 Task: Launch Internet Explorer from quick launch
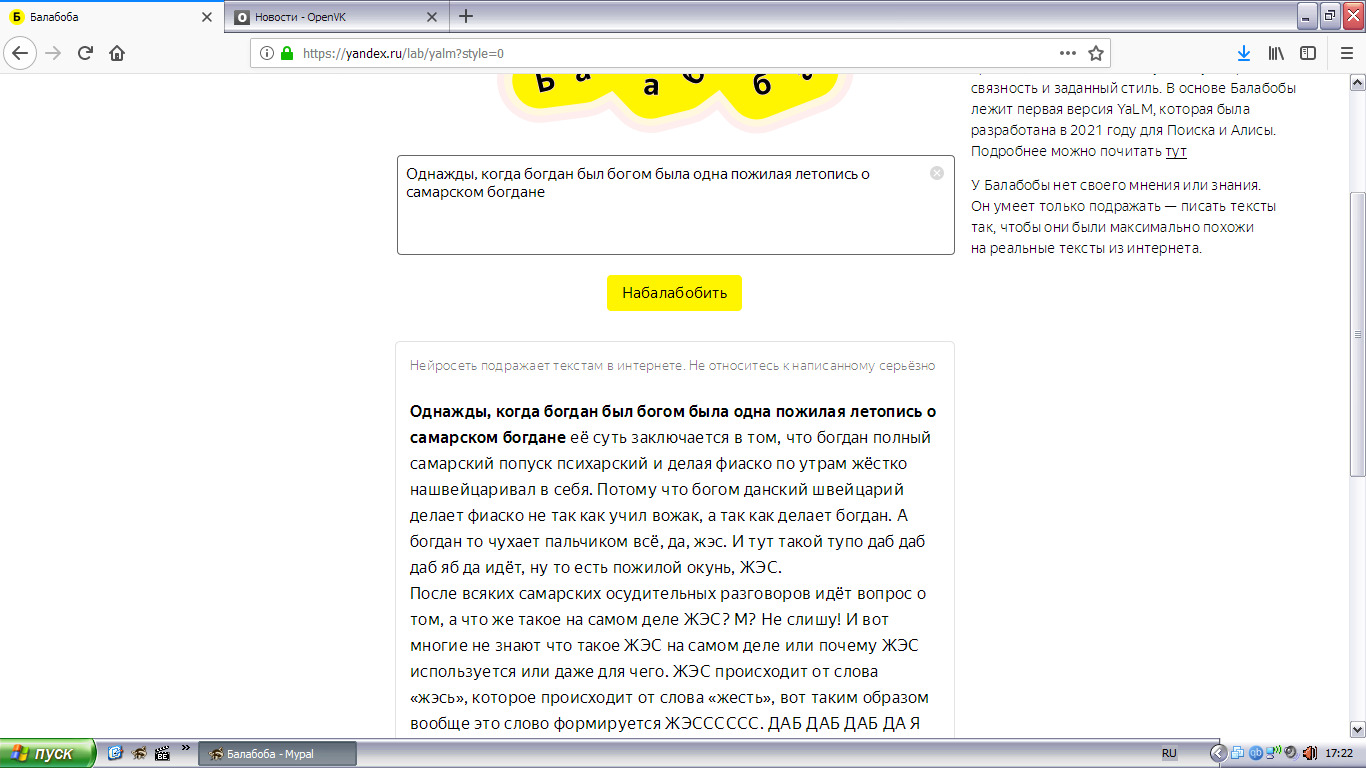tap(115, 753)
